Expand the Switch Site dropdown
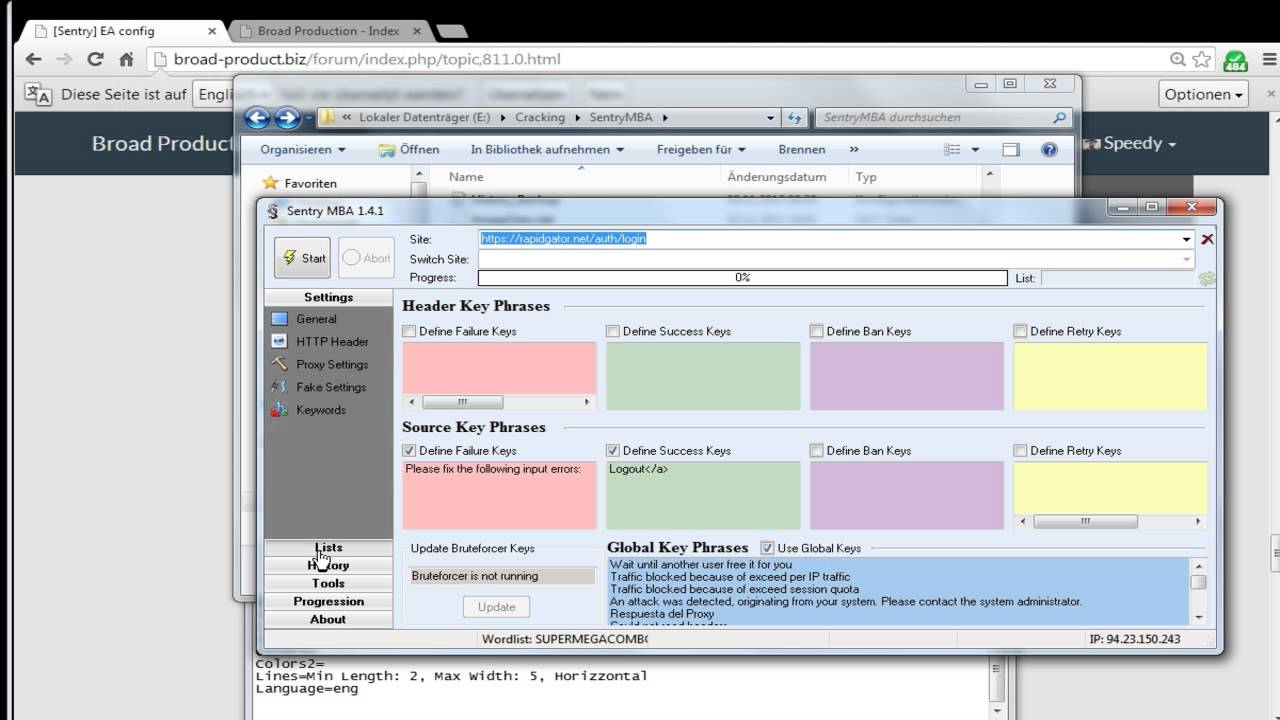1280x720 pixels. coord(1187,259)
